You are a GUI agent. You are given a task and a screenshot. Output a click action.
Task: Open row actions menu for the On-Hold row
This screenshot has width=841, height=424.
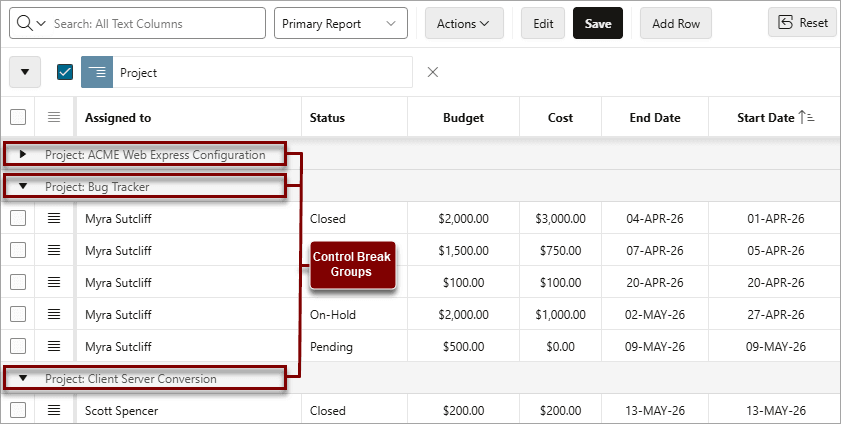click(54, 314)
